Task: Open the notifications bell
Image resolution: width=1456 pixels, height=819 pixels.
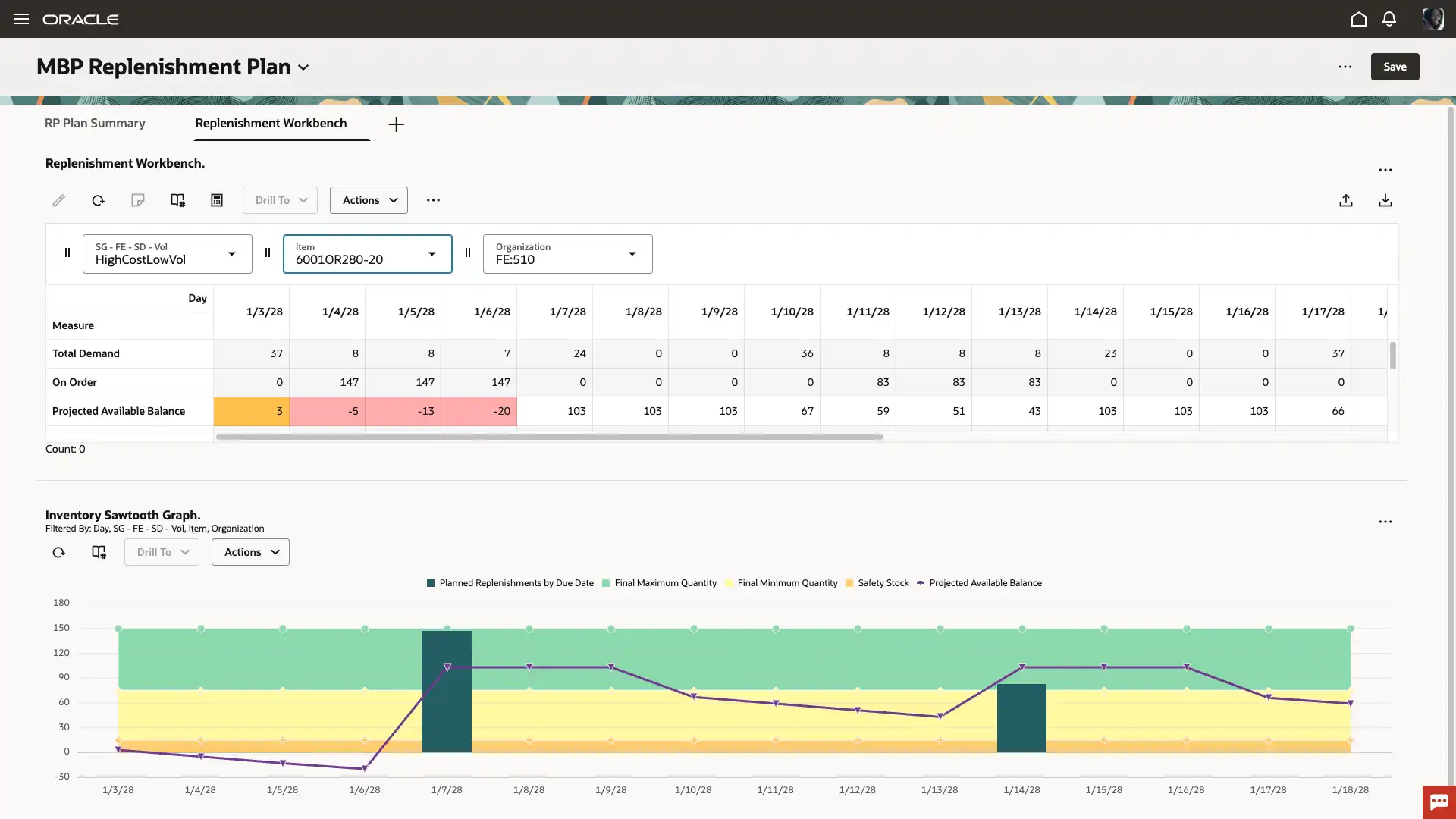Action: pos(1389,19)
